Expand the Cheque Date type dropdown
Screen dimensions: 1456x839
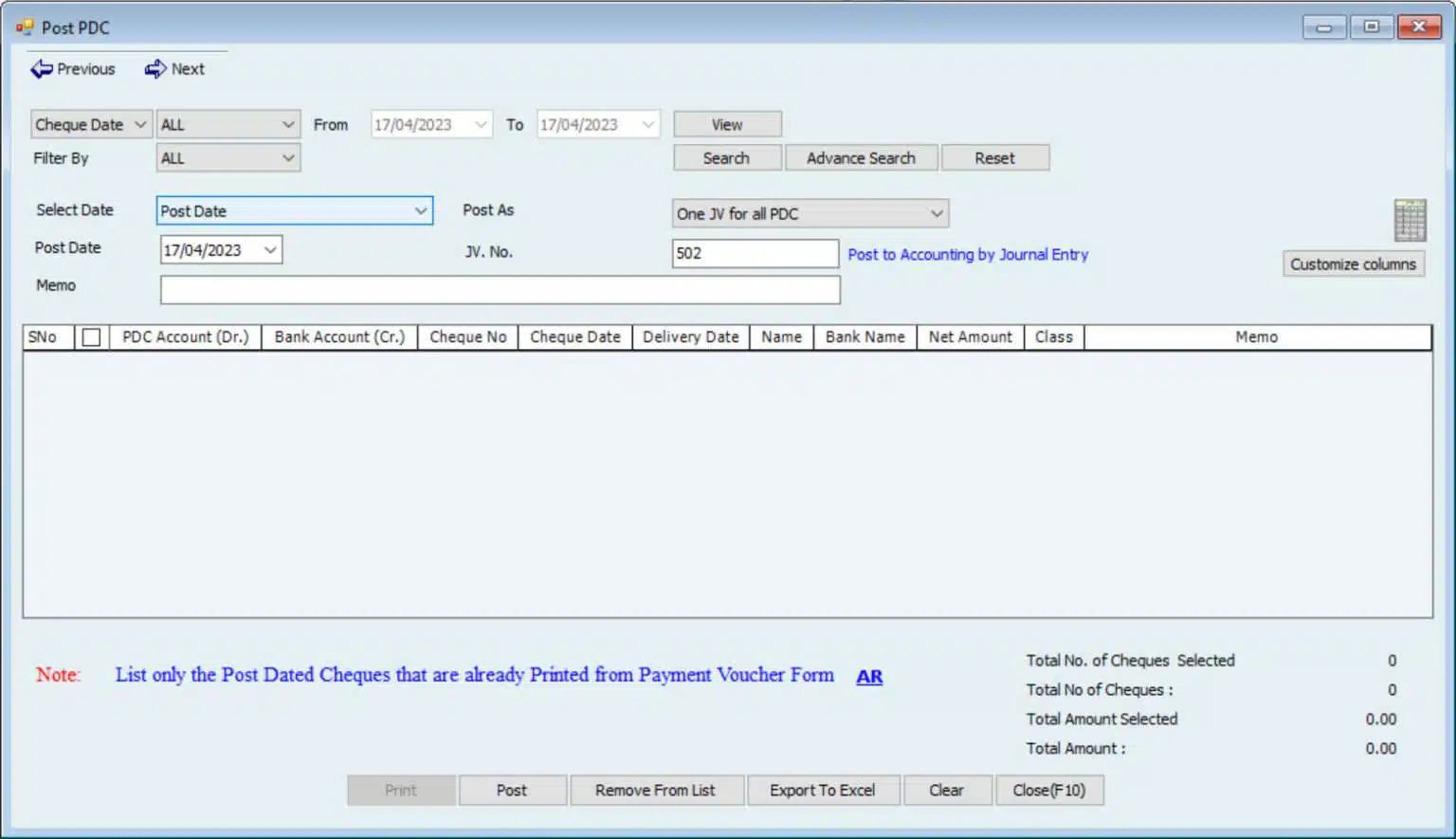pos(91,124)
